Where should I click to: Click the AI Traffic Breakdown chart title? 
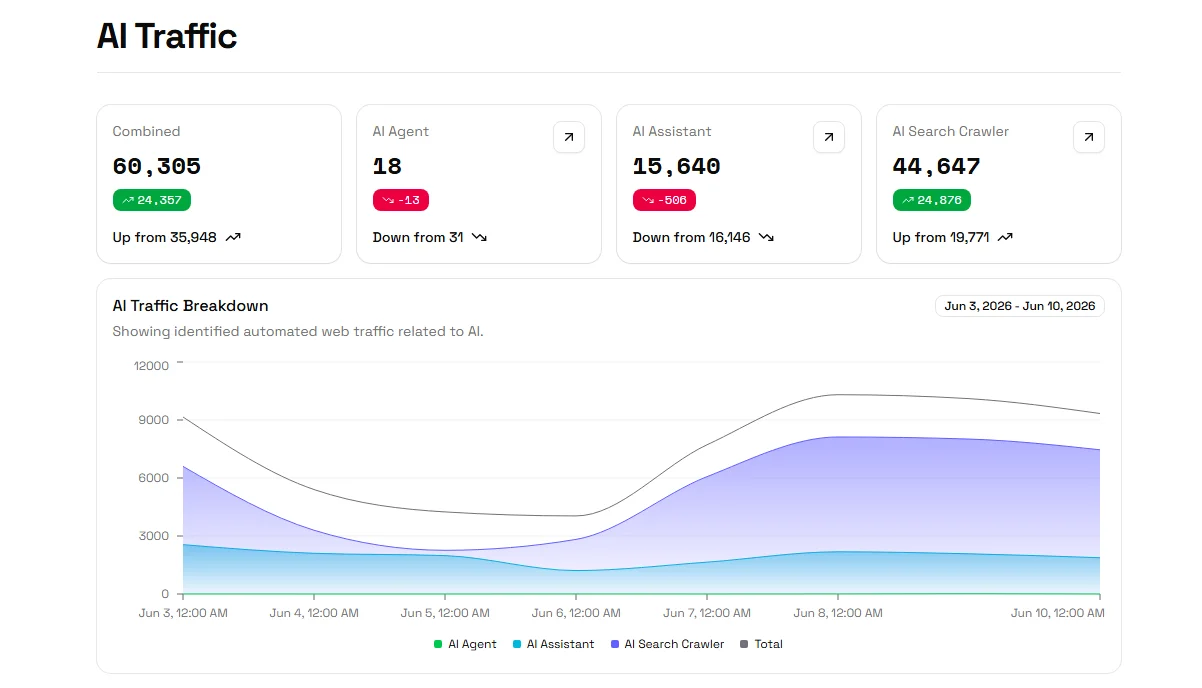[190, 306]
